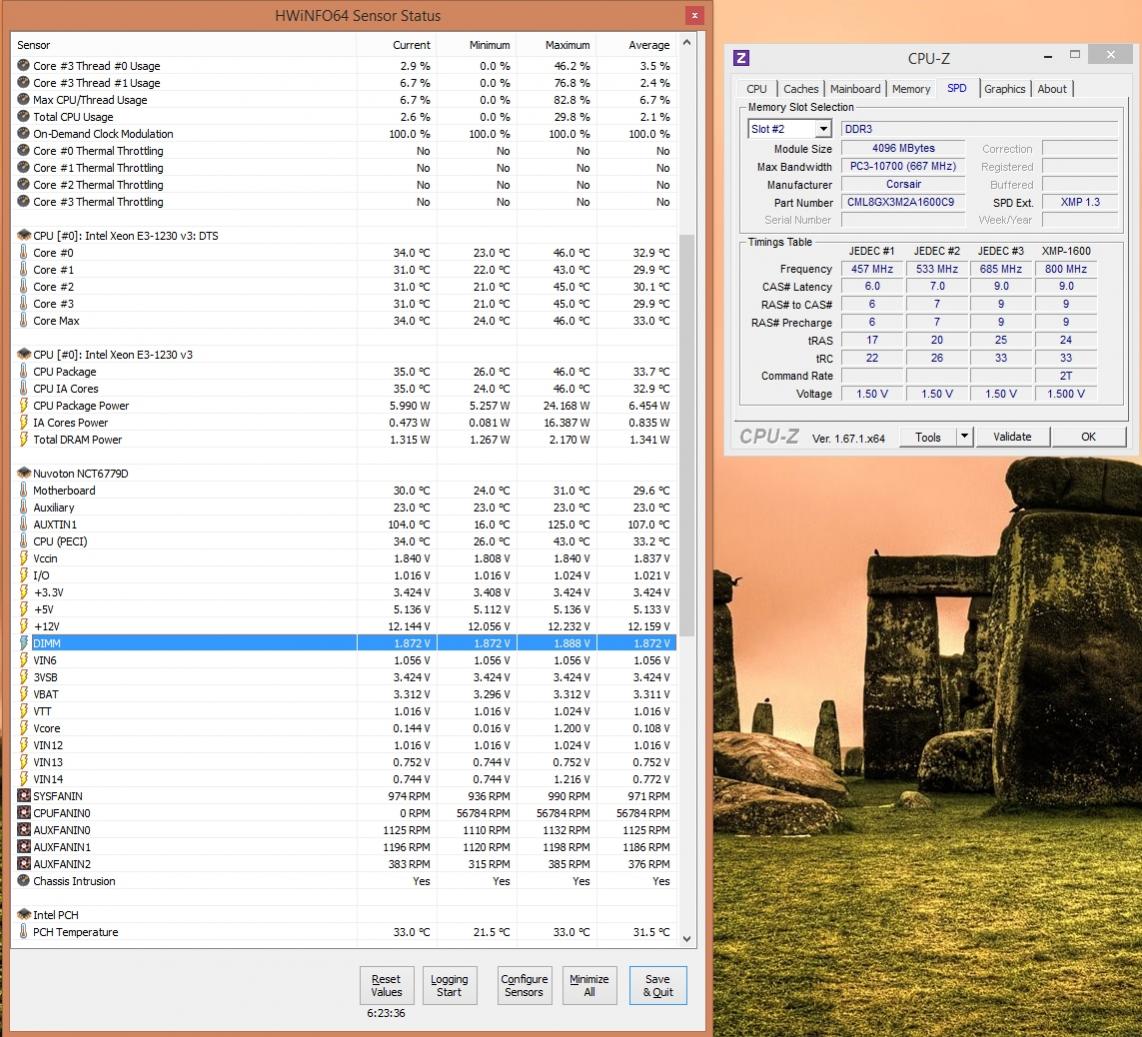Click the chip icon of Intel Xeon E3-1230 v3: DTS
The image size is (1142, 1037).
pos(23,235)
